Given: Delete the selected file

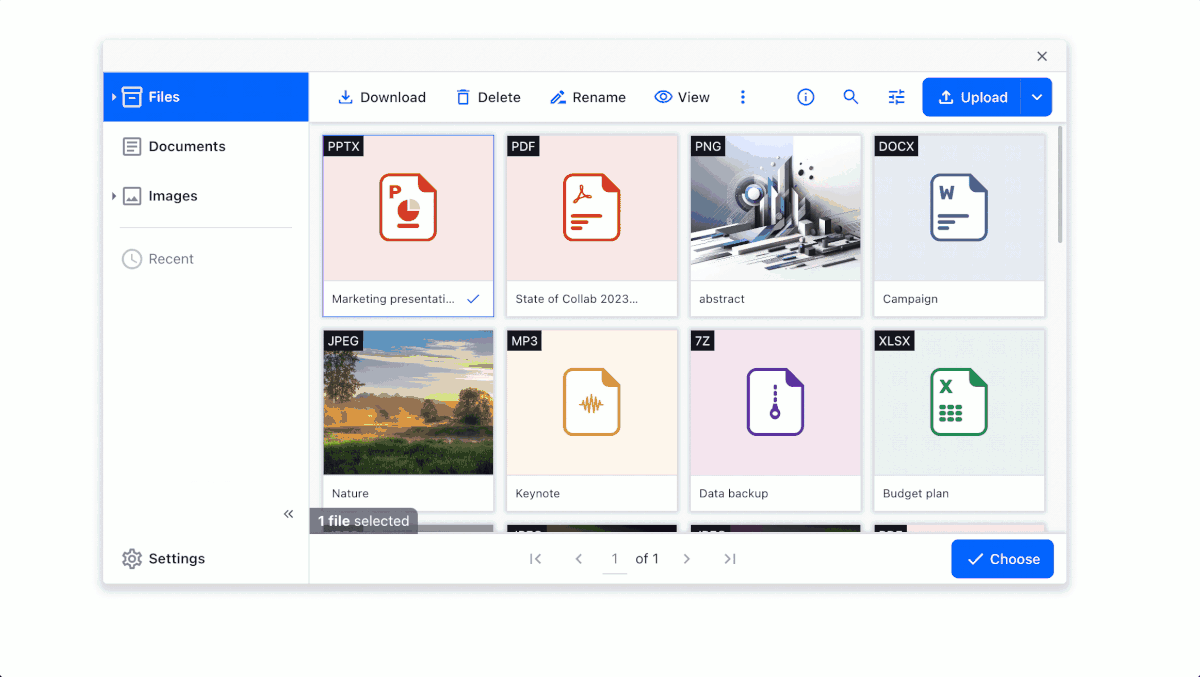Looking at the screenshot, I should pos(463,97).
